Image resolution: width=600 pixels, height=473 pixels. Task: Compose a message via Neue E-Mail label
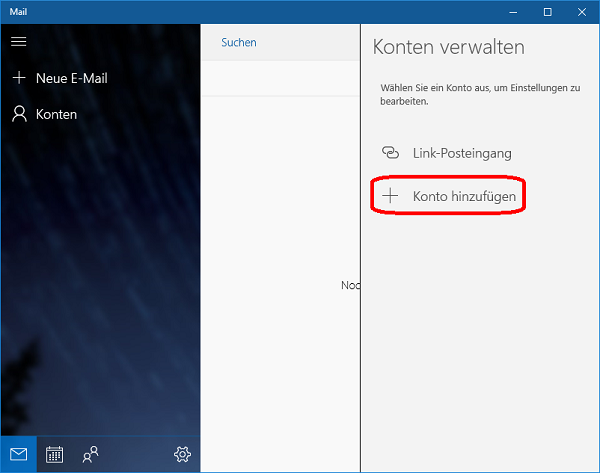[71, 78]
